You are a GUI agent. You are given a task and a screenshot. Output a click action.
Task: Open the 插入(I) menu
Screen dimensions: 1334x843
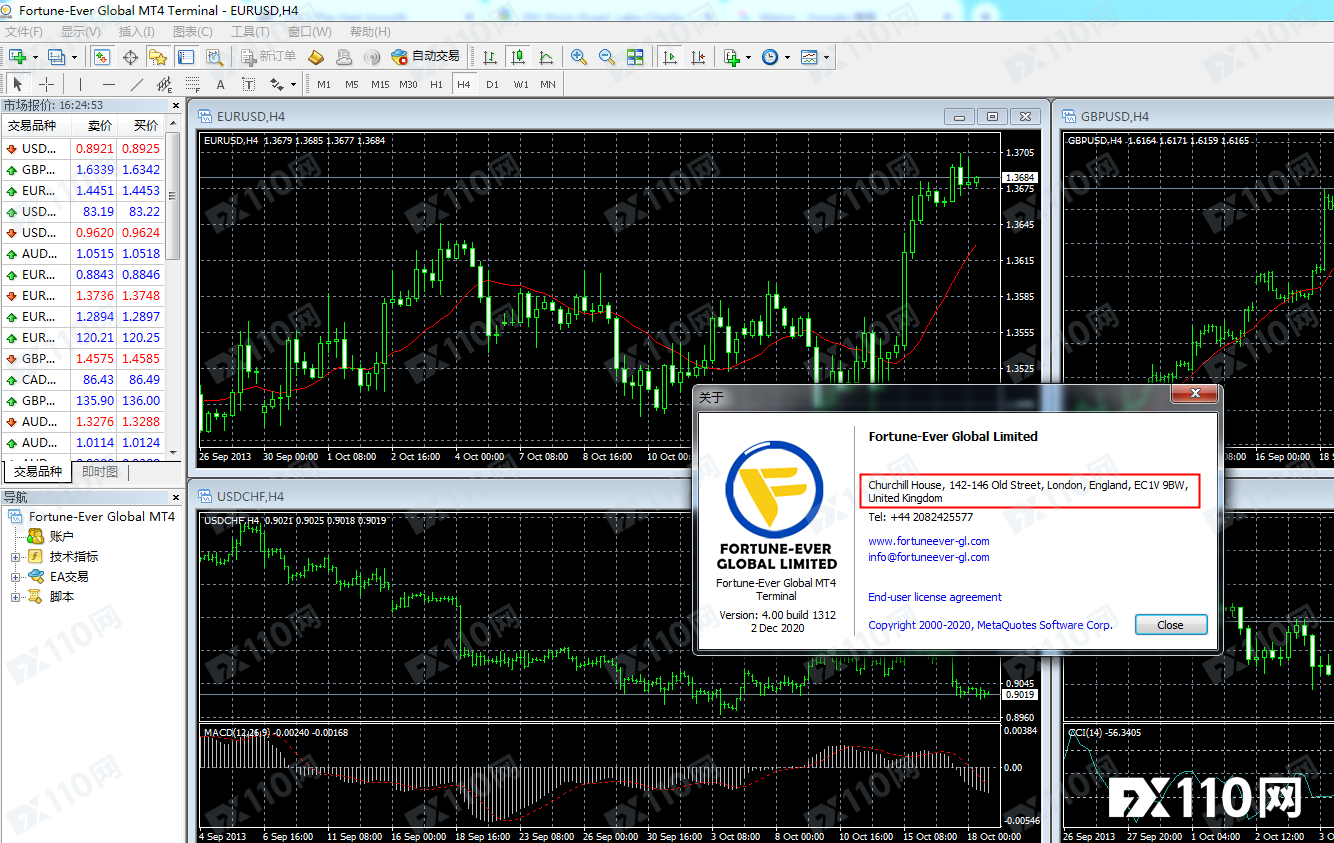point(137,31)
